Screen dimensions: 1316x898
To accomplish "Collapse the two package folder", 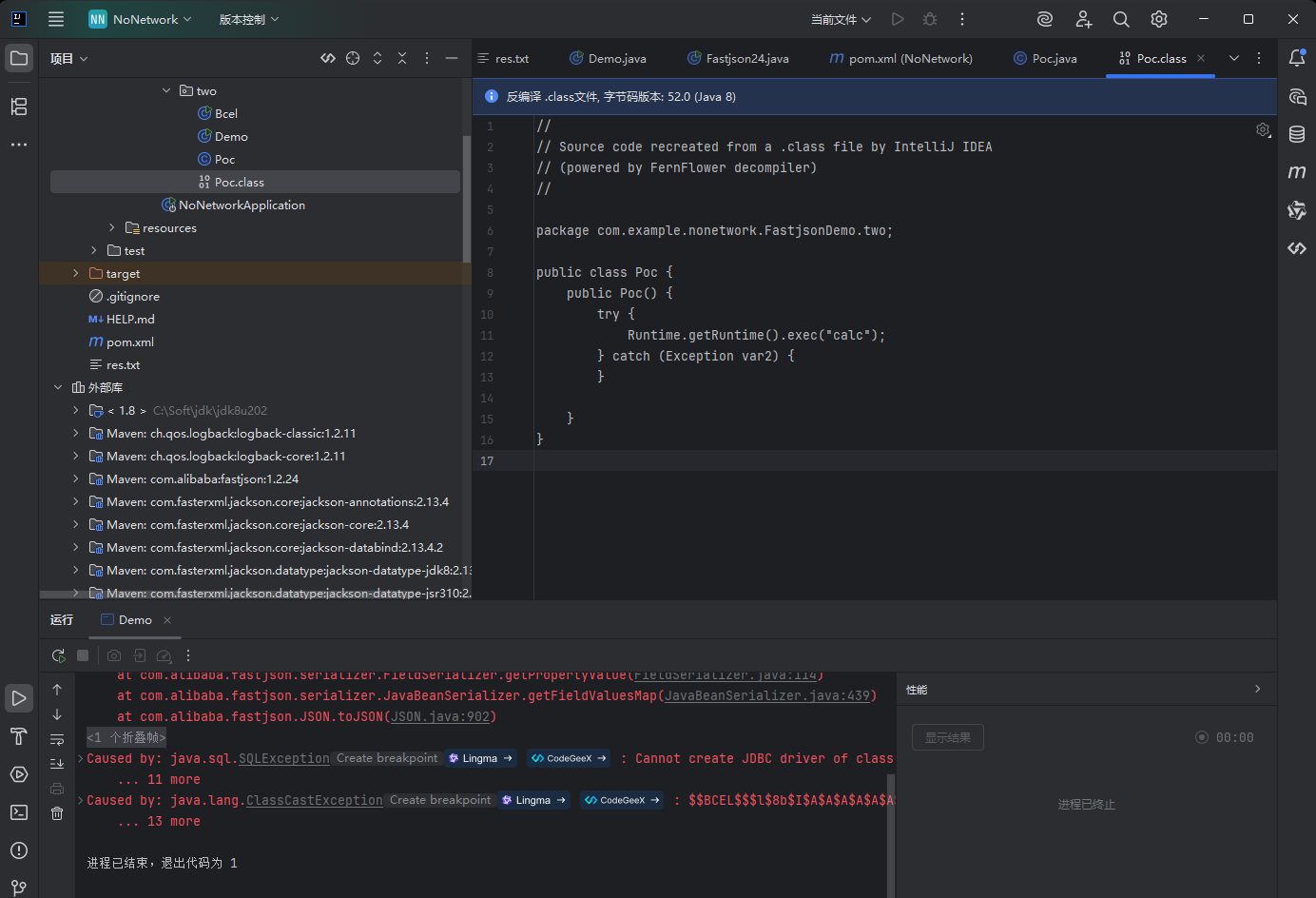I will pos(166,90).
